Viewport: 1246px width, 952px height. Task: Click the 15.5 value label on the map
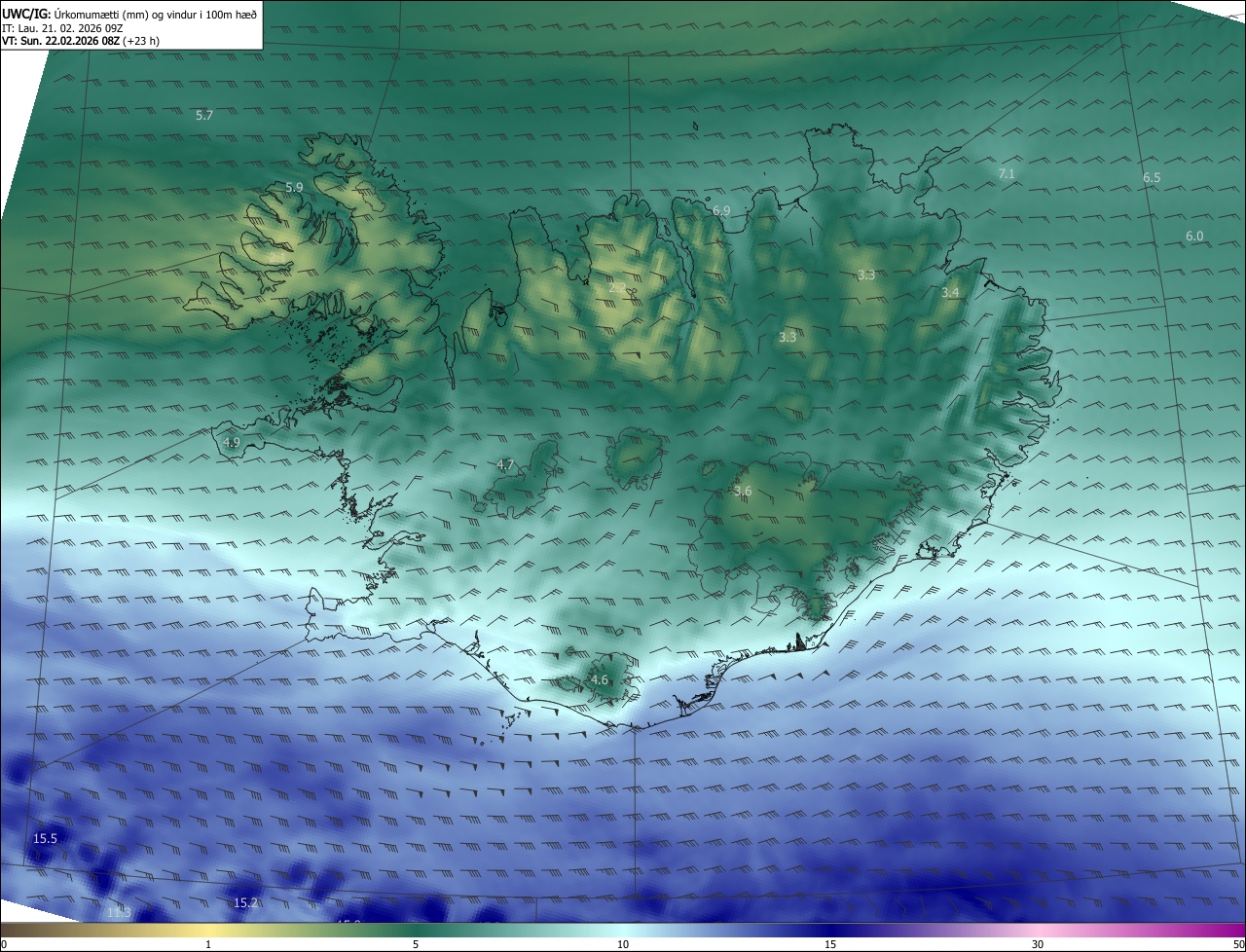pyautogui.click(x=46, y=838)
